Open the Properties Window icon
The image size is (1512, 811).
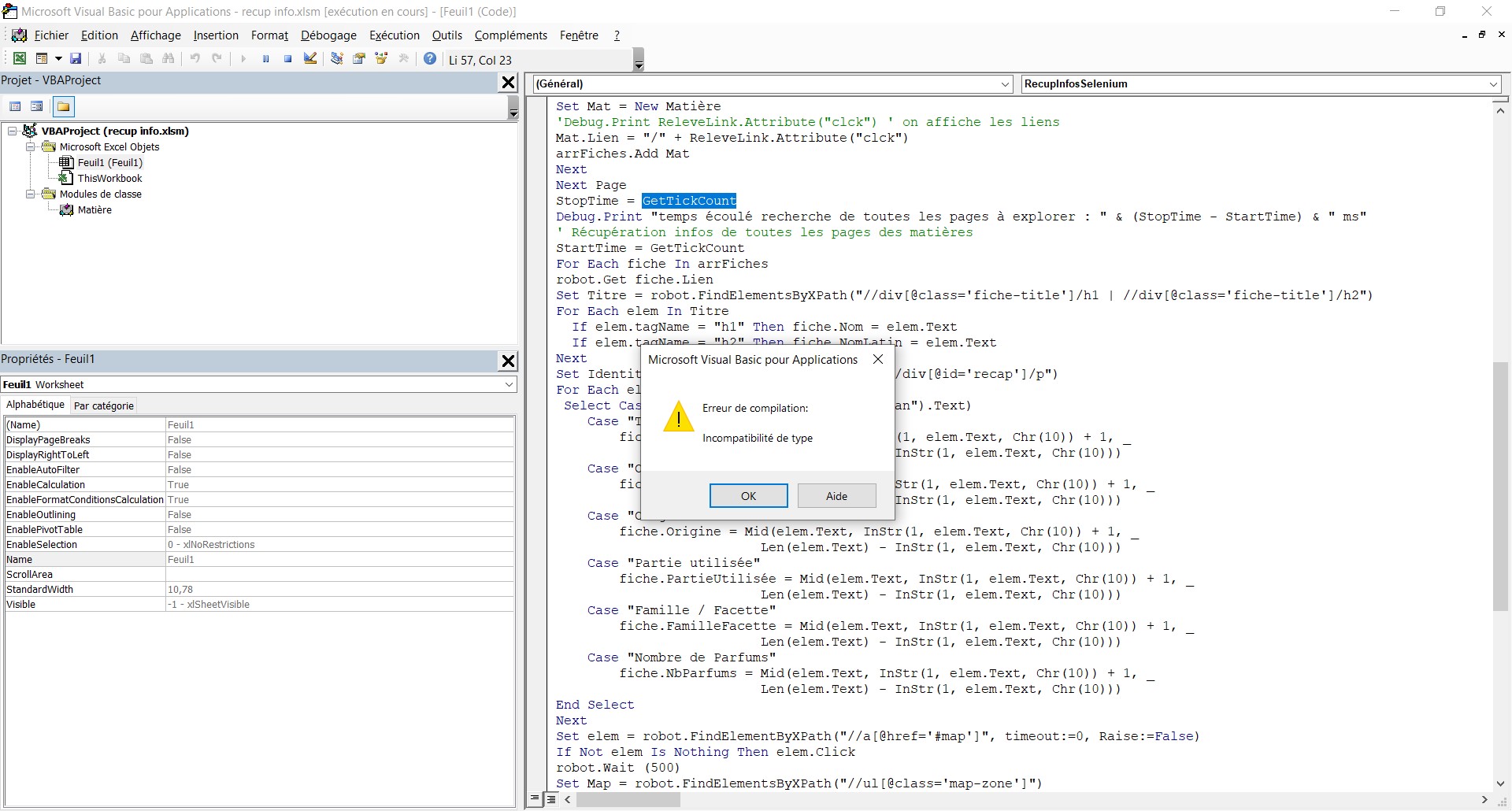pos(359,59)
